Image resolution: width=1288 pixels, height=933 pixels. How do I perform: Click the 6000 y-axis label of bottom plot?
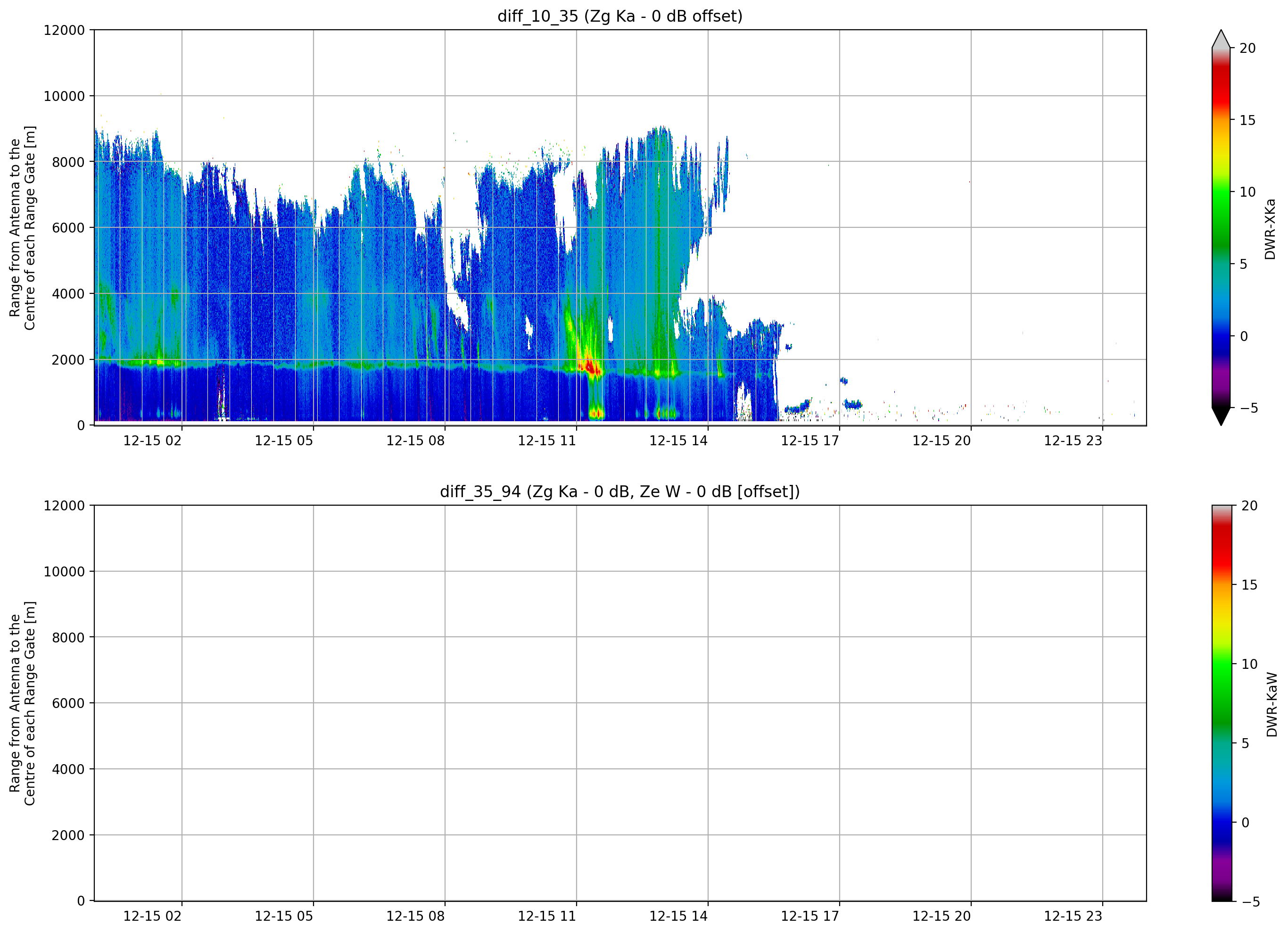coord(68,703)
